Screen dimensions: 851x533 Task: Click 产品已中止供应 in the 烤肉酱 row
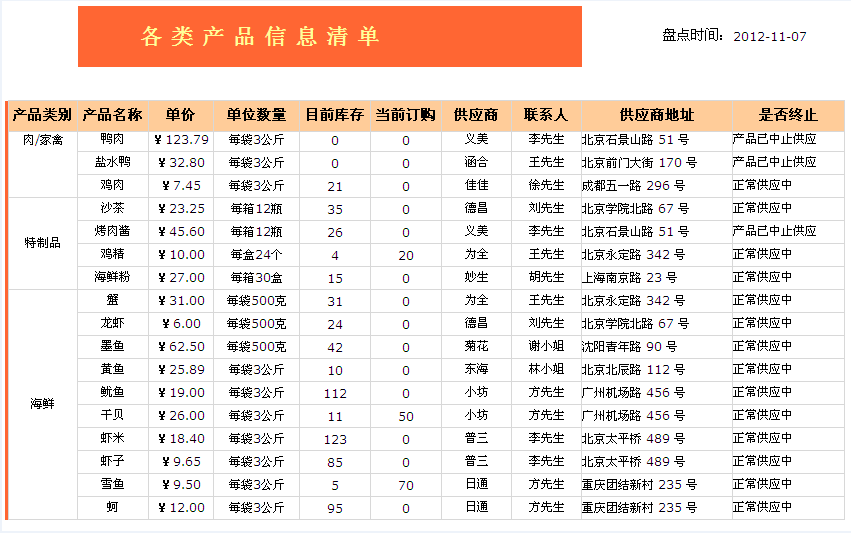point(774,231)
